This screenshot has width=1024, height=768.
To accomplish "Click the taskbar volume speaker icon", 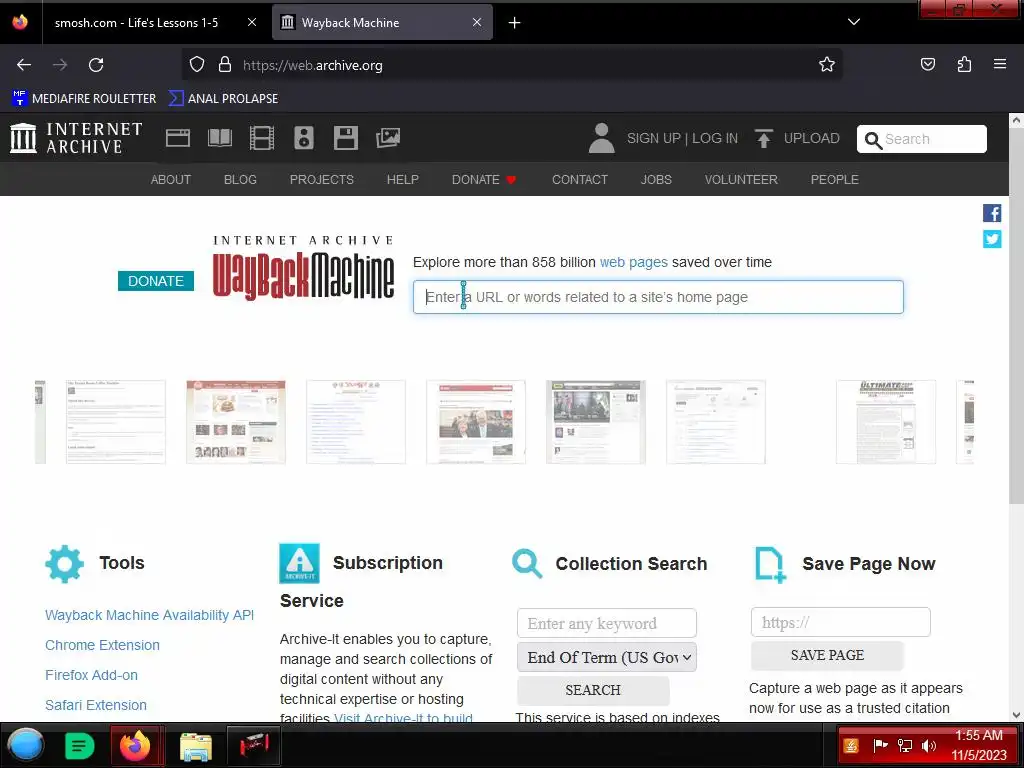I will click(x=929, y=746).
